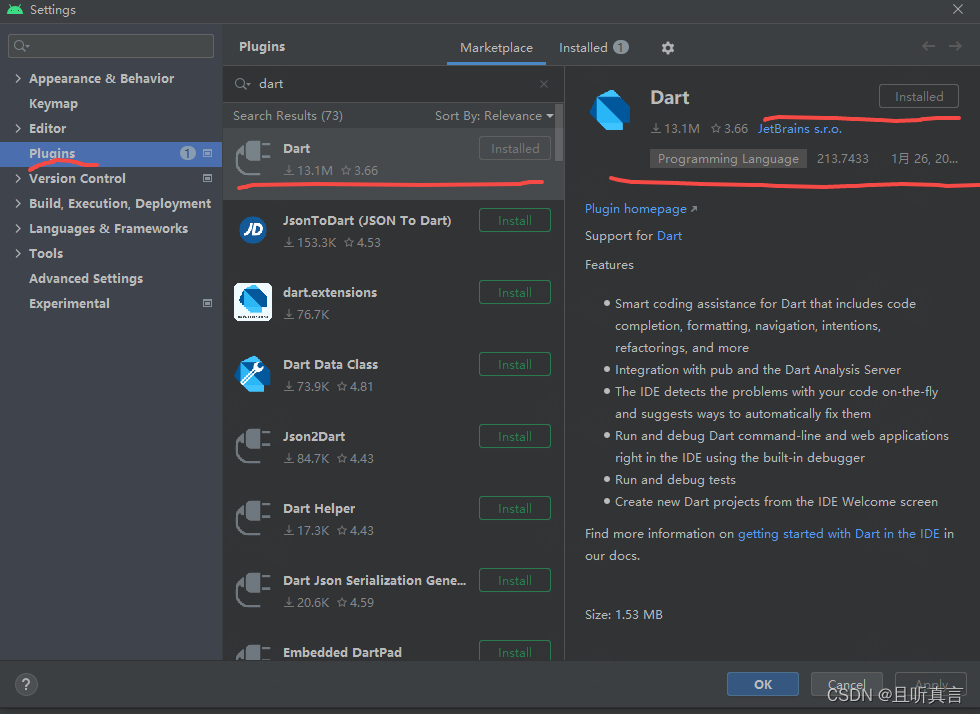Viewport: 980px width, 714px height.
Task: Install Dart Json Serialization Generator plugin
Action: [x=514, y=580]
